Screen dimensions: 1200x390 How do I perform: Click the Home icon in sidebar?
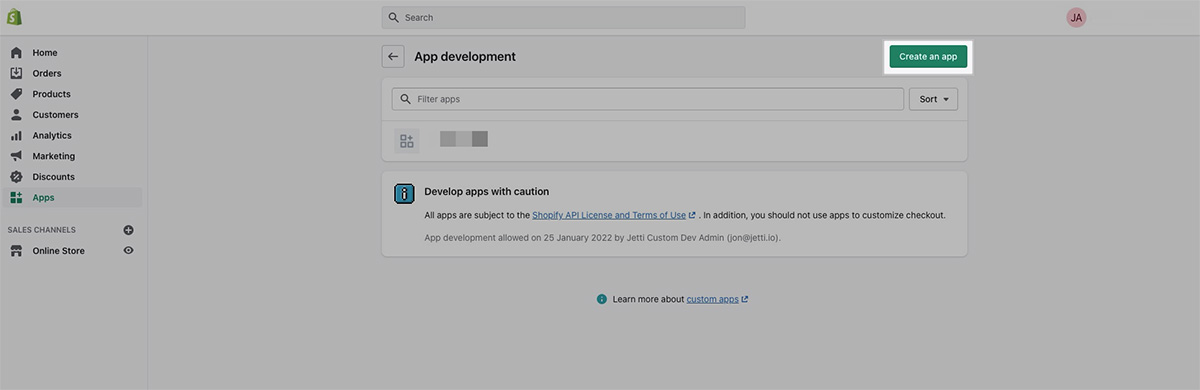16,52
